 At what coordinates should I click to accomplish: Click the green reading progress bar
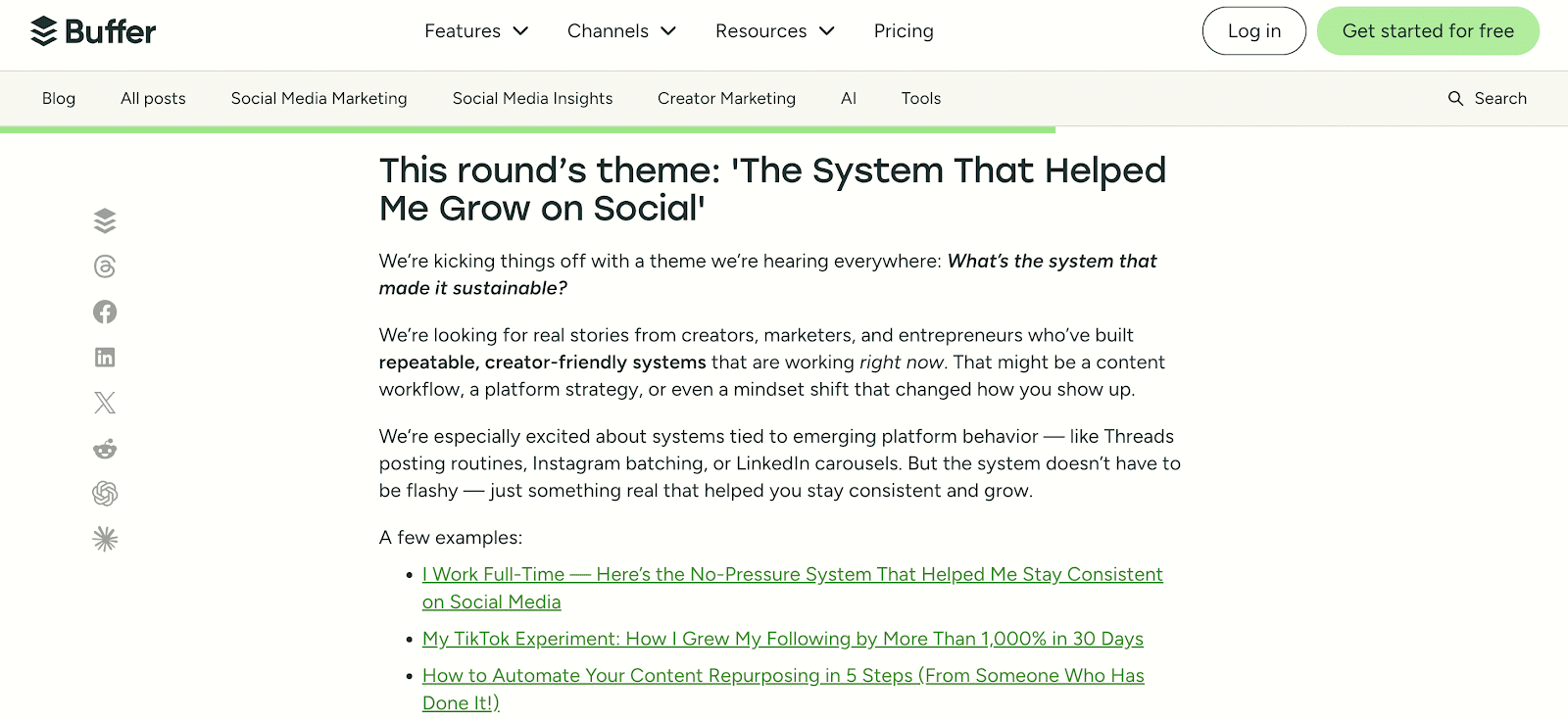click(527, 129)
